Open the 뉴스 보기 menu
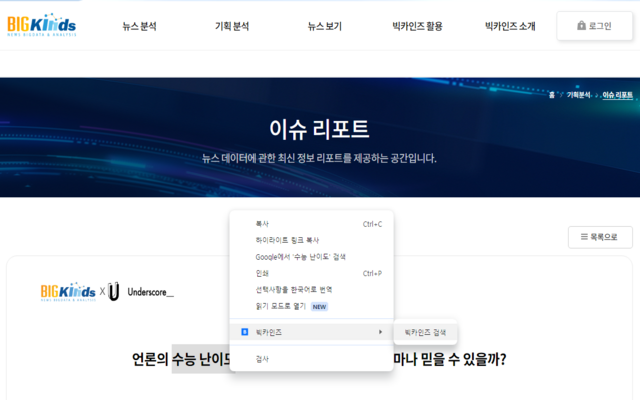640x400 pixels. [324, 27]
